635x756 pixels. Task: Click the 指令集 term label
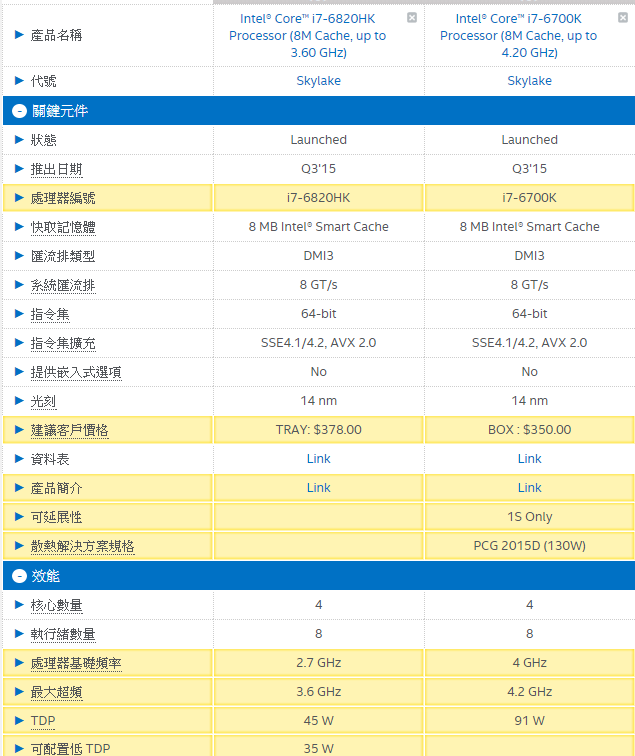tap(50, 314)
